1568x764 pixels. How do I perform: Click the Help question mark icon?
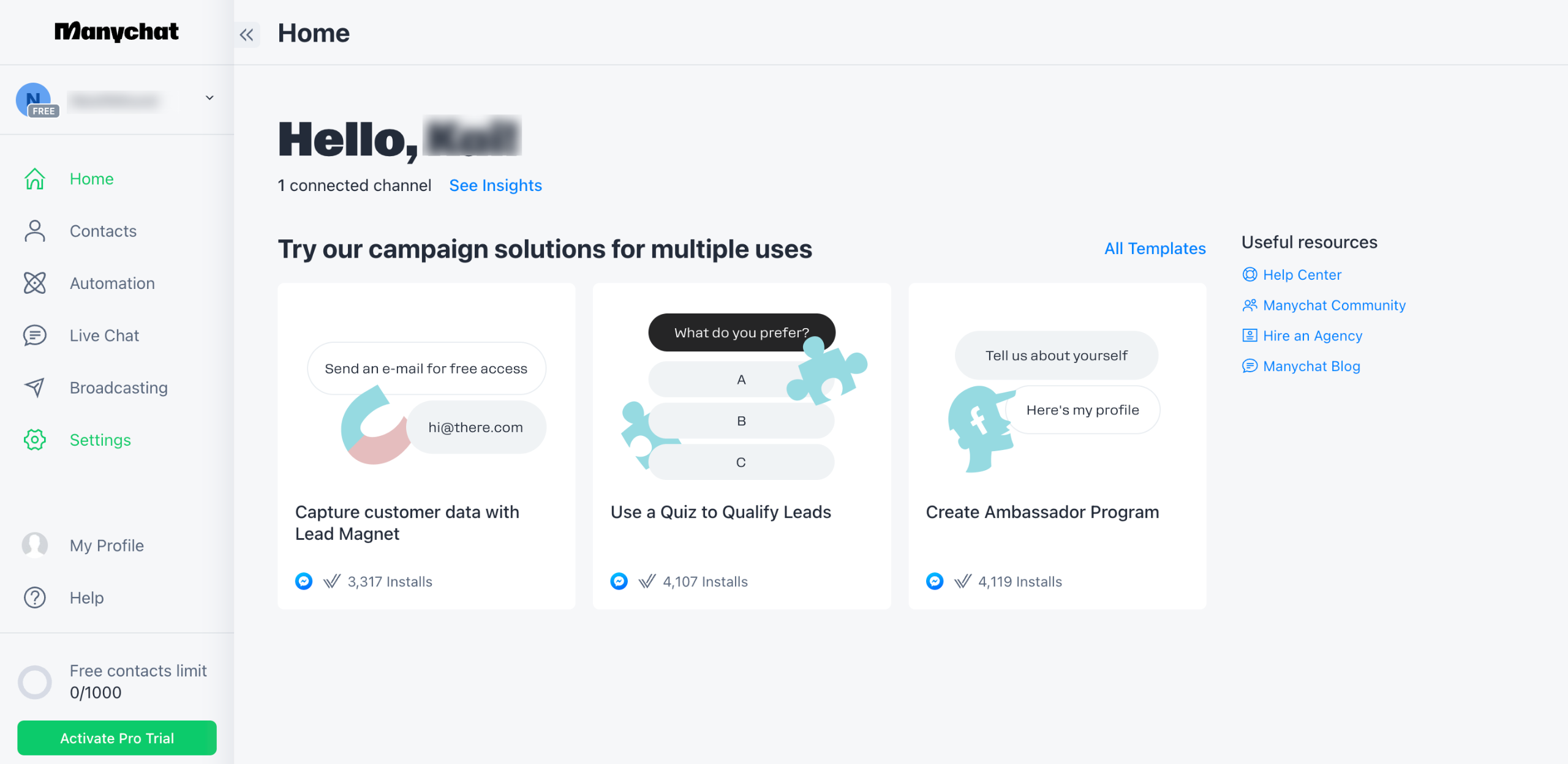35,597
